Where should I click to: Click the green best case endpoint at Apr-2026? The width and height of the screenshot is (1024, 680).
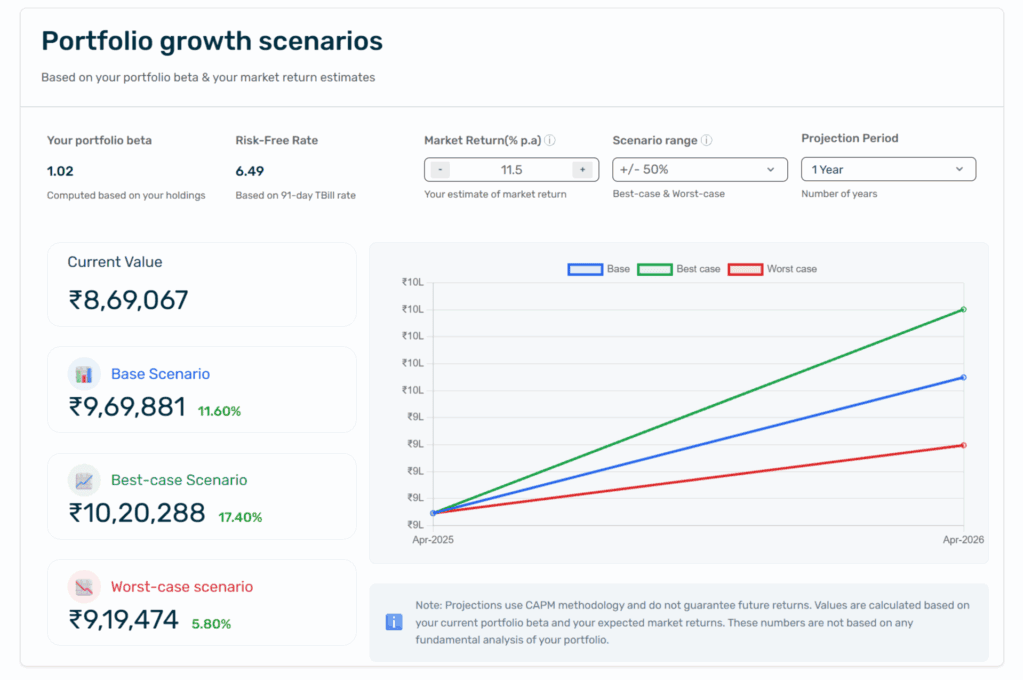point(963,309)
